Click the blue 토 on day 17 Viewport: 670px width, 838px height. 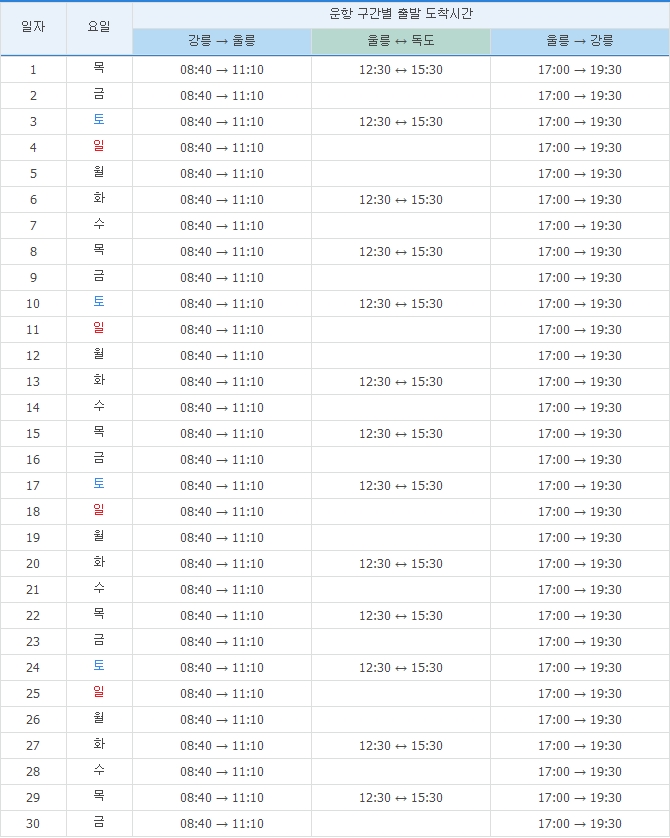pyautogui.click(x=99, y=485)
